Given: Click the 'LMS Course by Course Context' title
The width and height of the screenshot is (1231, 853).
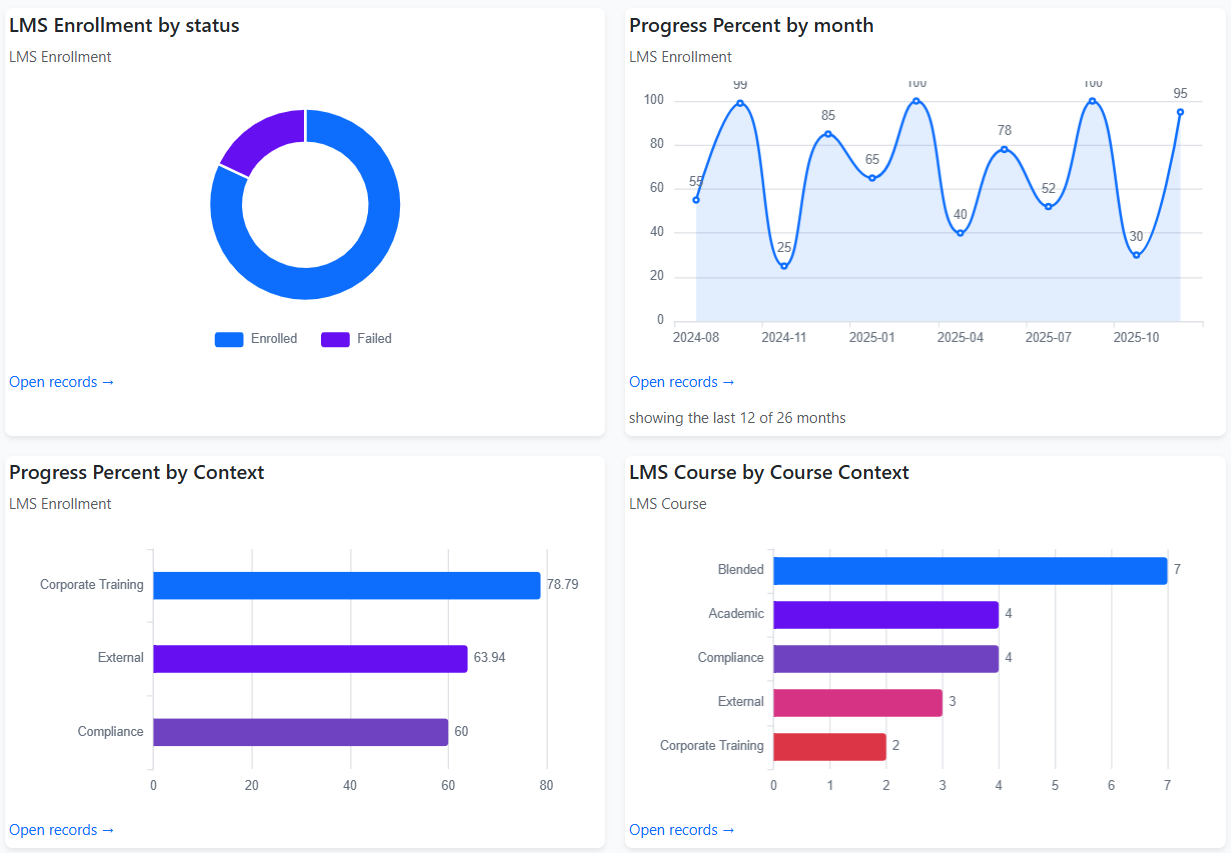Looking at the screenshot, I should 769,472.
